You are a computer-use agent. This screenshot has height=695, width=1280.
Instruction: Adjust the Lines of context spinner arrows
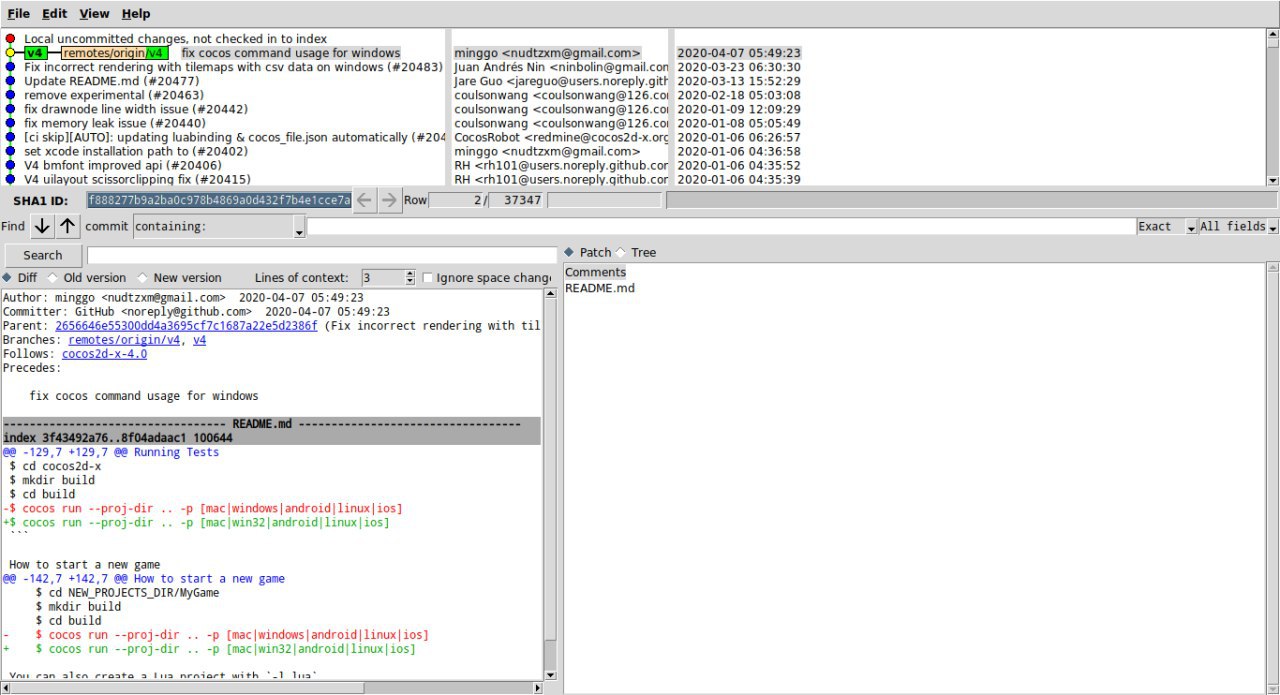pyautogui.click(x=409, y=278)
